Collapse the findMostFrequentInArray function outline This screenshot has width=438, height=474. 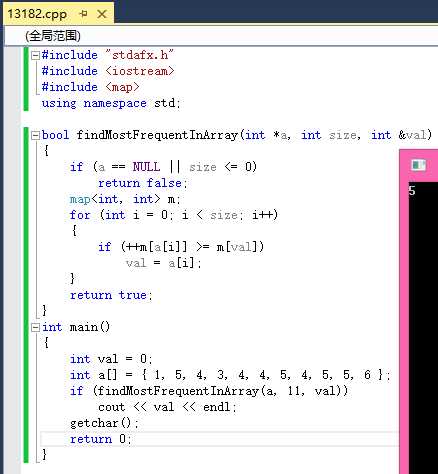click(35, 135)
